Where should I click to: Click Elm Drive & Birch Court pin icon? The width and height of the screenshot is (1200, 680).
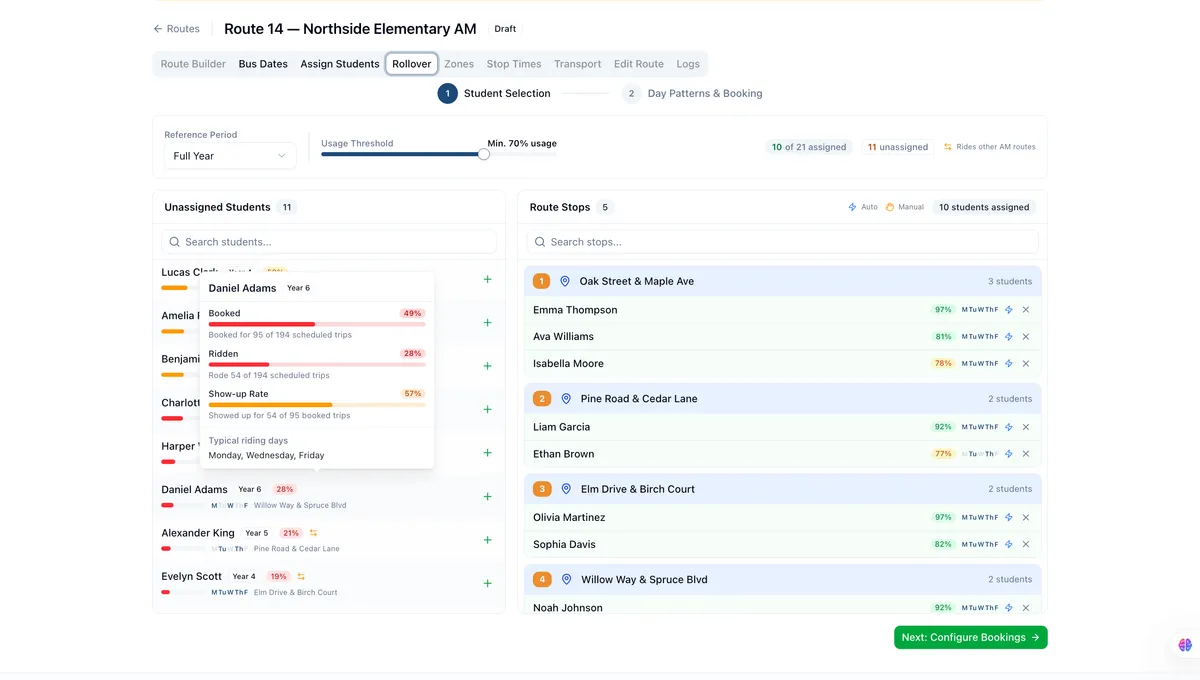[x=566, y=489]
